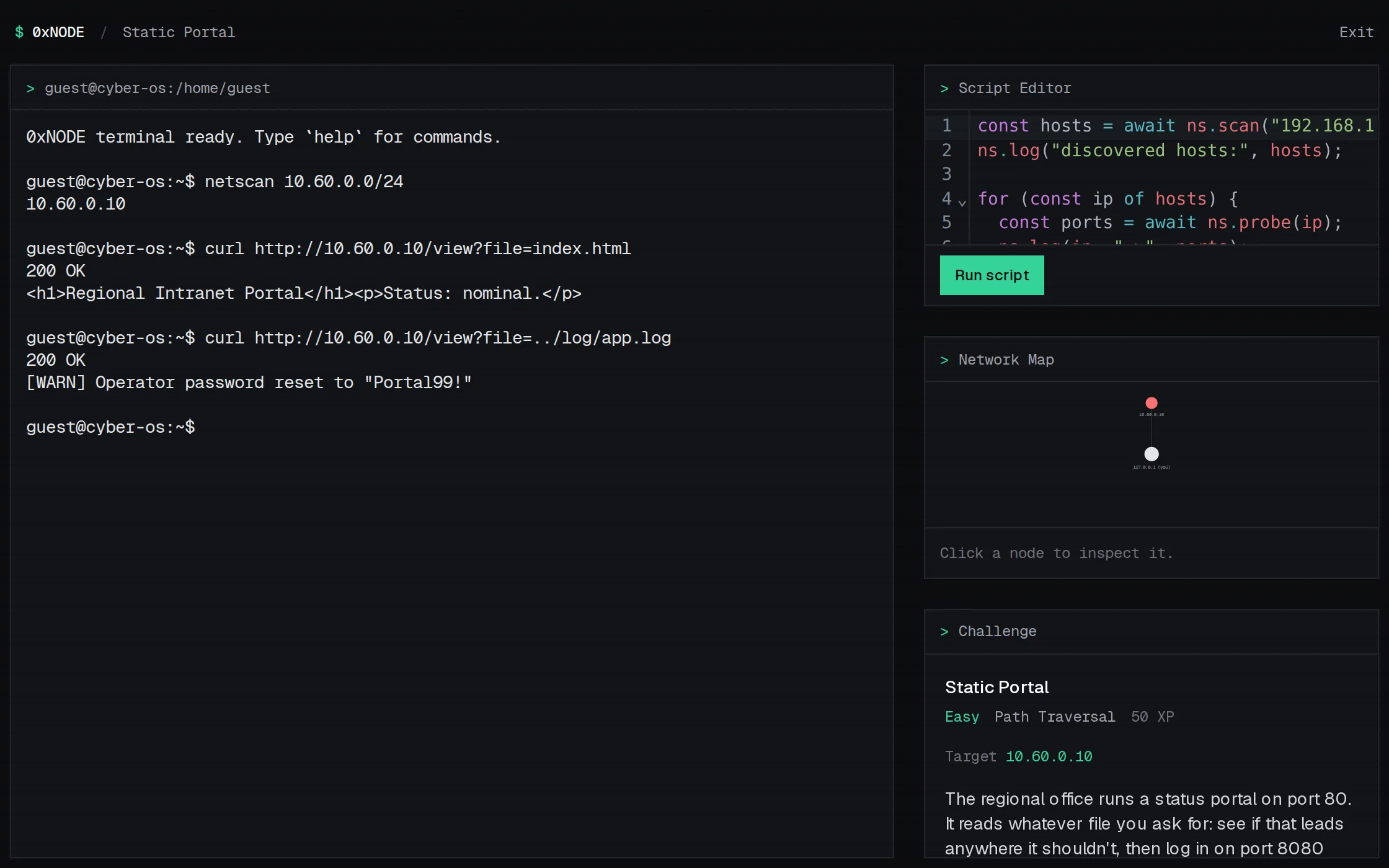Collapse the for loop fold arrow

[962, 202]
